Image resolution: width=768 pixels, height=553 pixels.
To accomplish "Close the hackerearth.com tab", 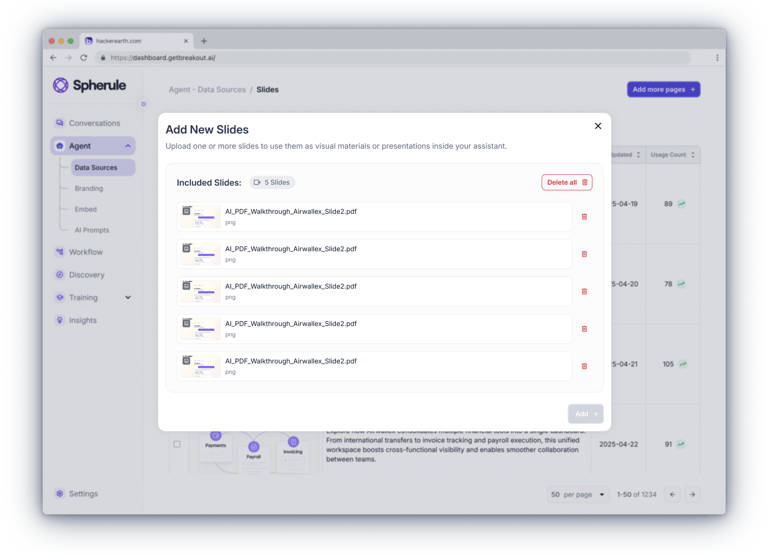I will [186, 41].
